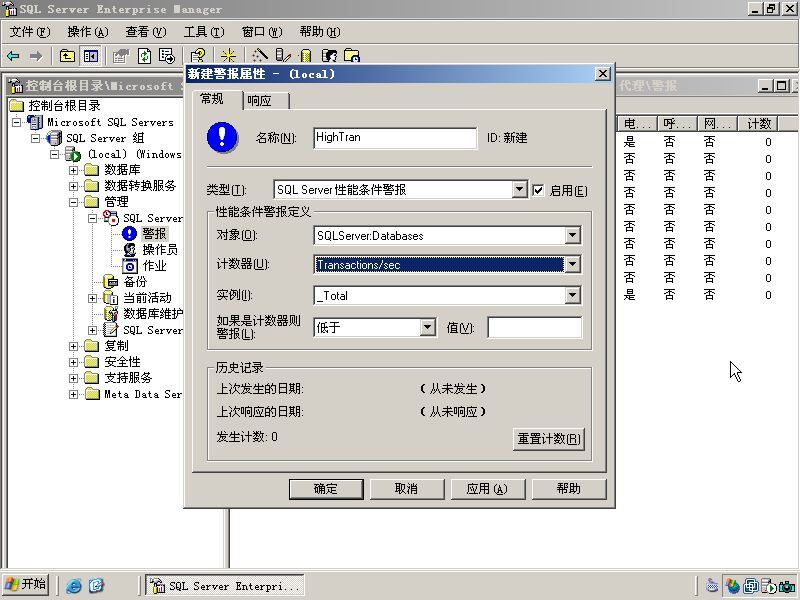Viewport: 800px width, 600px height.
Task: Expand the 支持服务 tree node
Action: coord(73,378)
